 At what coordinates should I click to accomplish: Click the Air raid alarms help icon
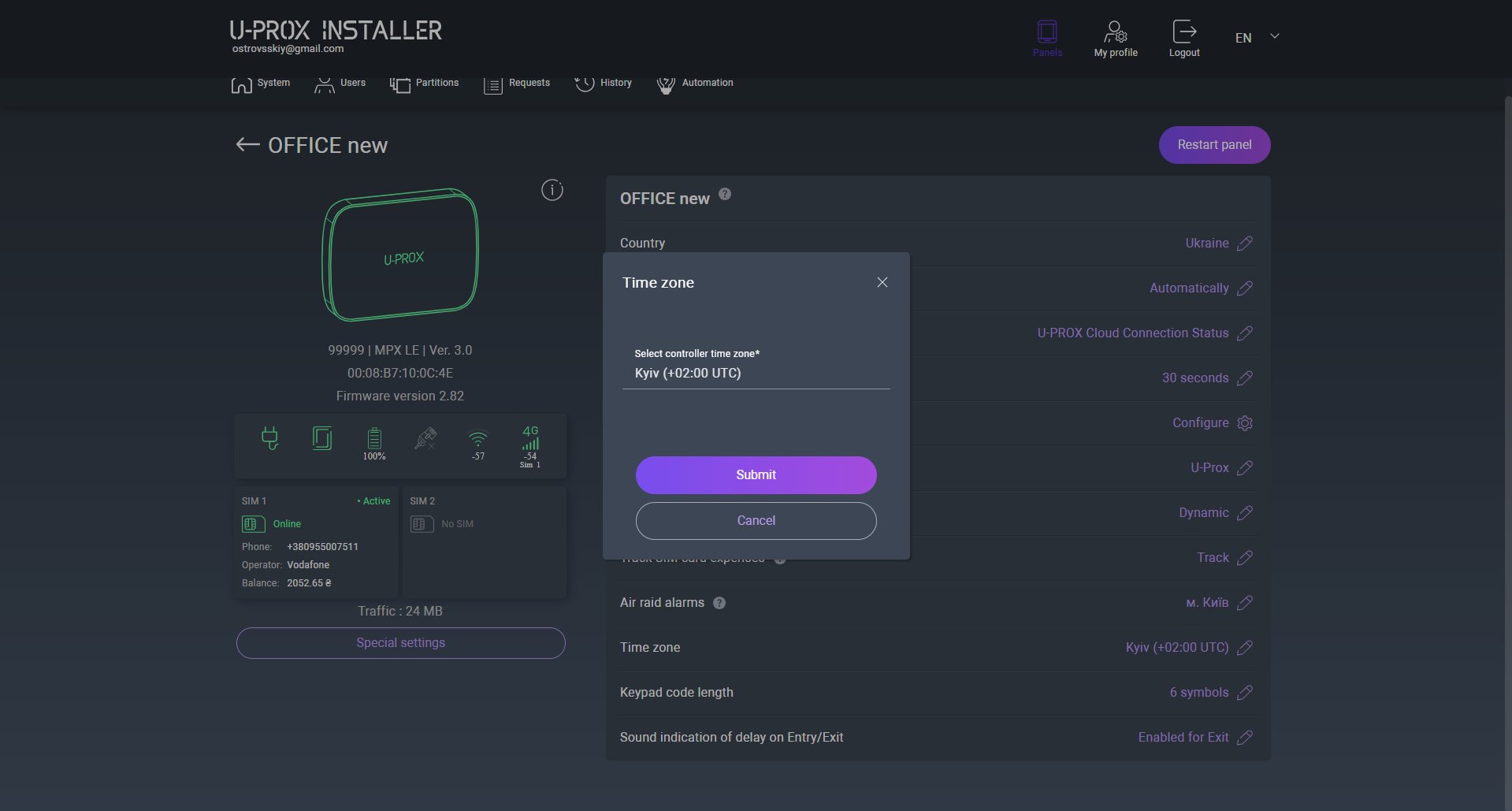click(x=719, y=603)
